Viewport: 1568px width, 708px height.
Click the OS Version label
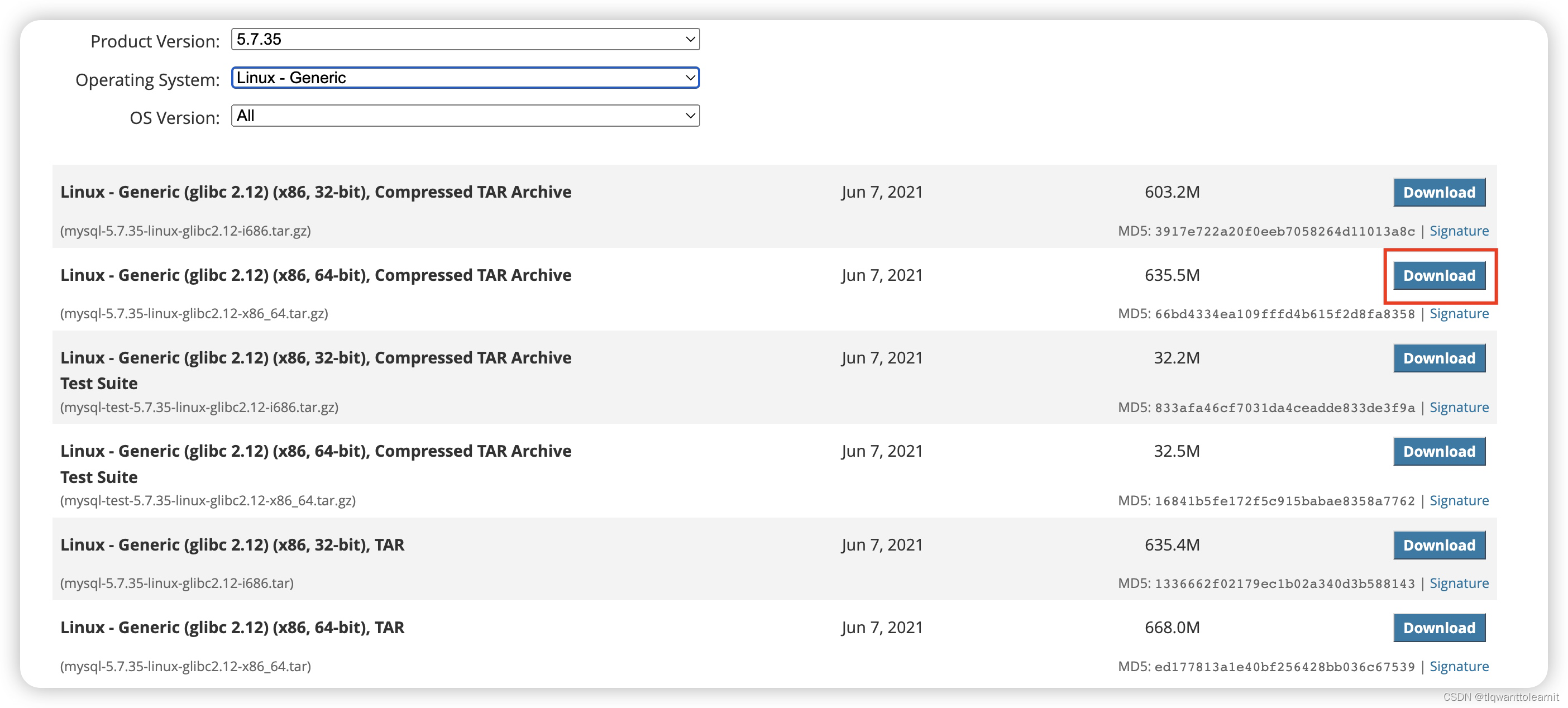pyautogui.click(x=175, y=117)
